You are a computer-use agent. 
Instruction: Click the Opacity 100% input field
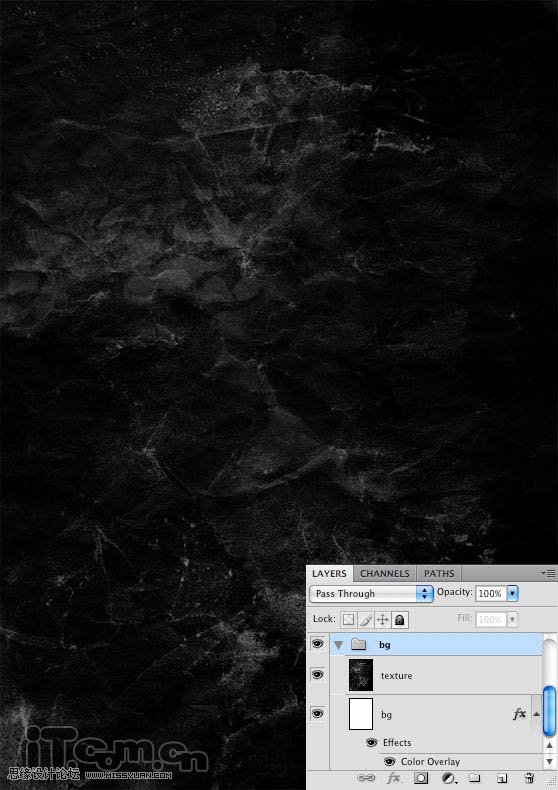(x=491, y=594)
